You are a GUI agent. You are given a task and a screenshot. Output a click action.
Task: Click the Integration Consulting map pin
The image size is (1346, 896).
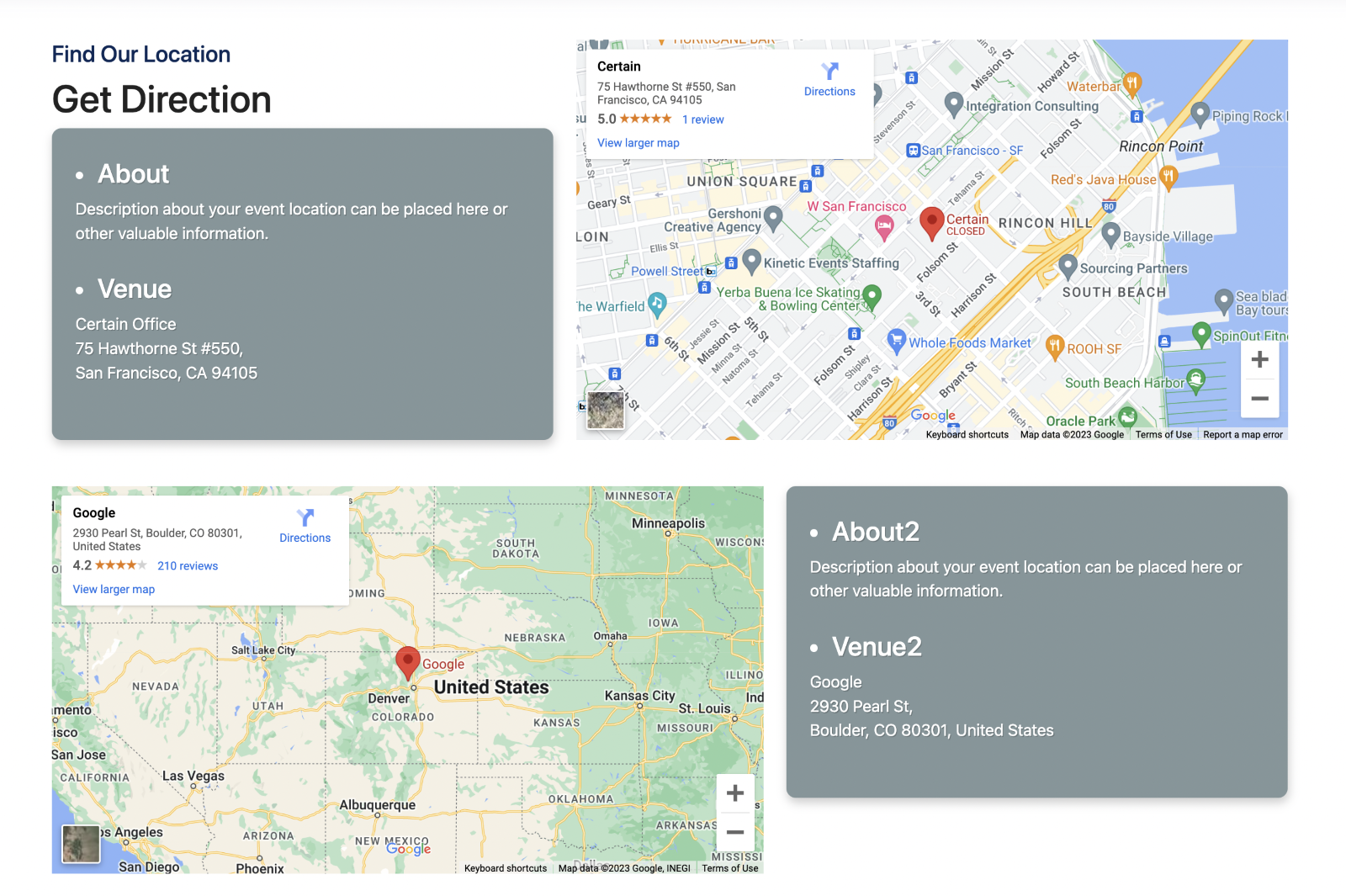point(953,104)
